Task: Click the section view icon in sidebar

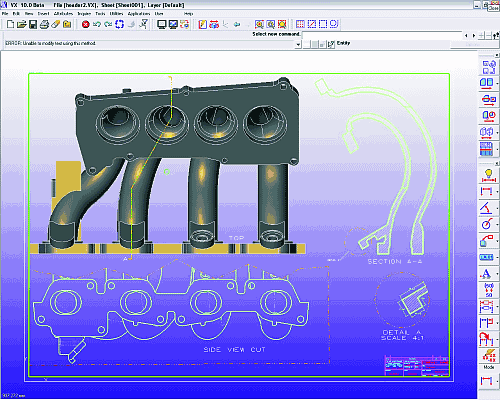Action: 489,100
